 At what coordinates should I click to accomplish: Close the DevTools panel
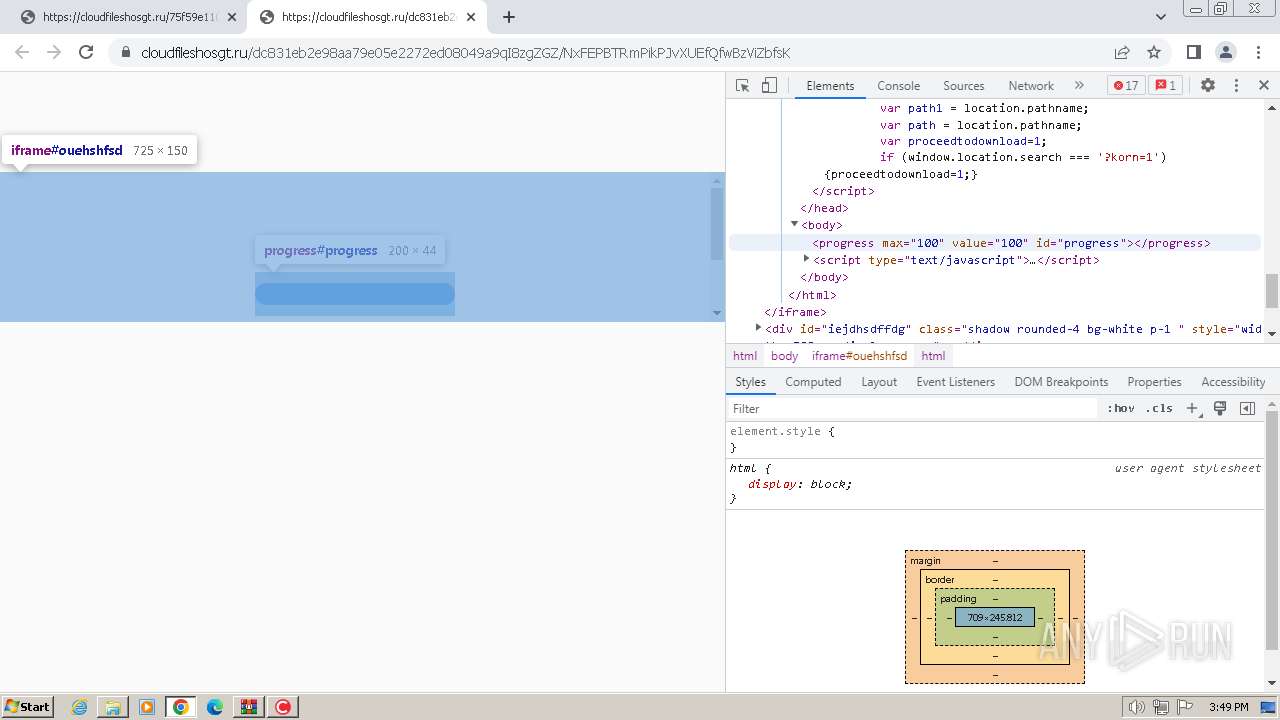click(1264, 85)
